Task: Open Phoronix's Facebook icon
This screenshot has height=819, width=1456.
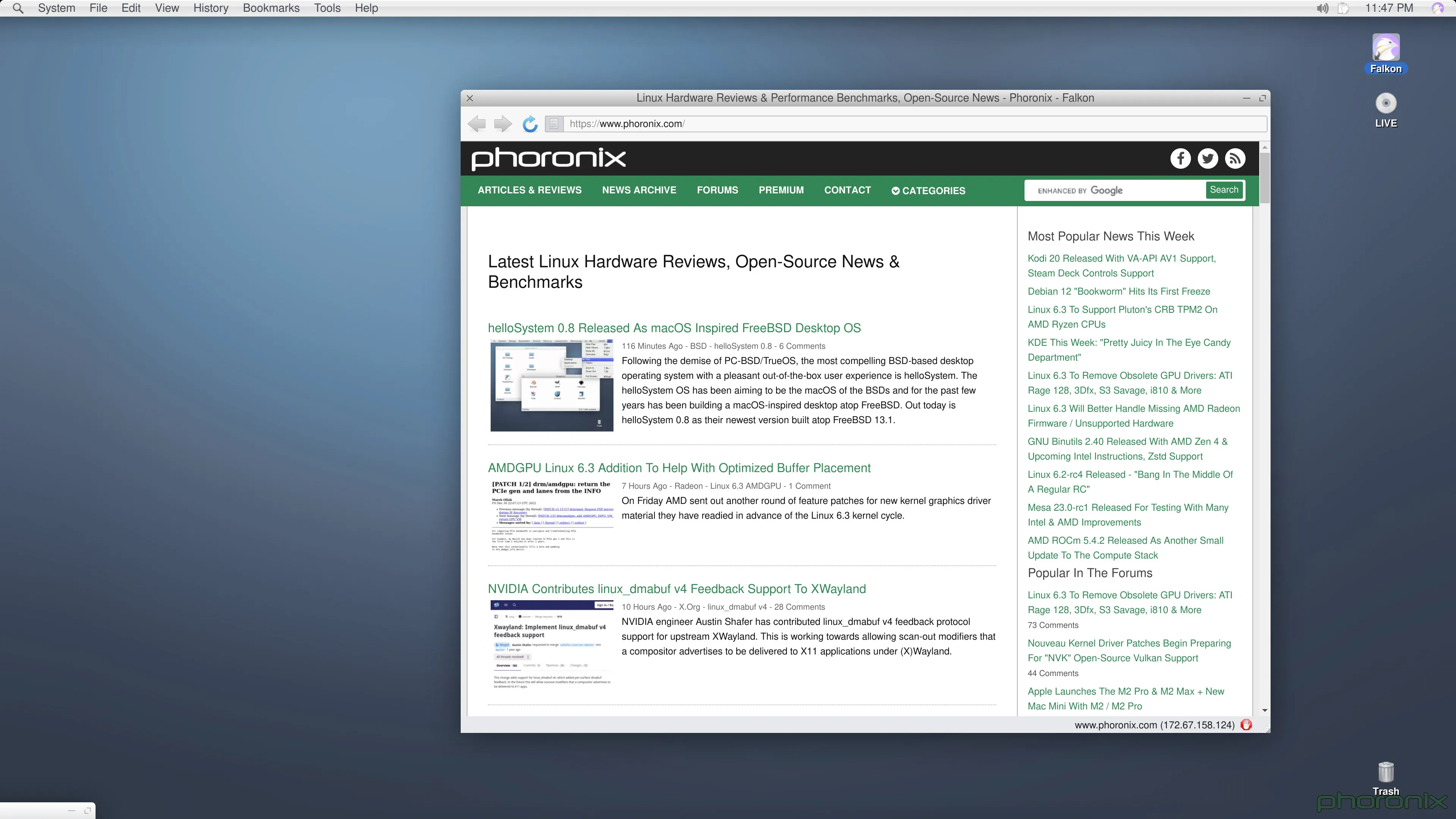Action: tap(1180, 159)
